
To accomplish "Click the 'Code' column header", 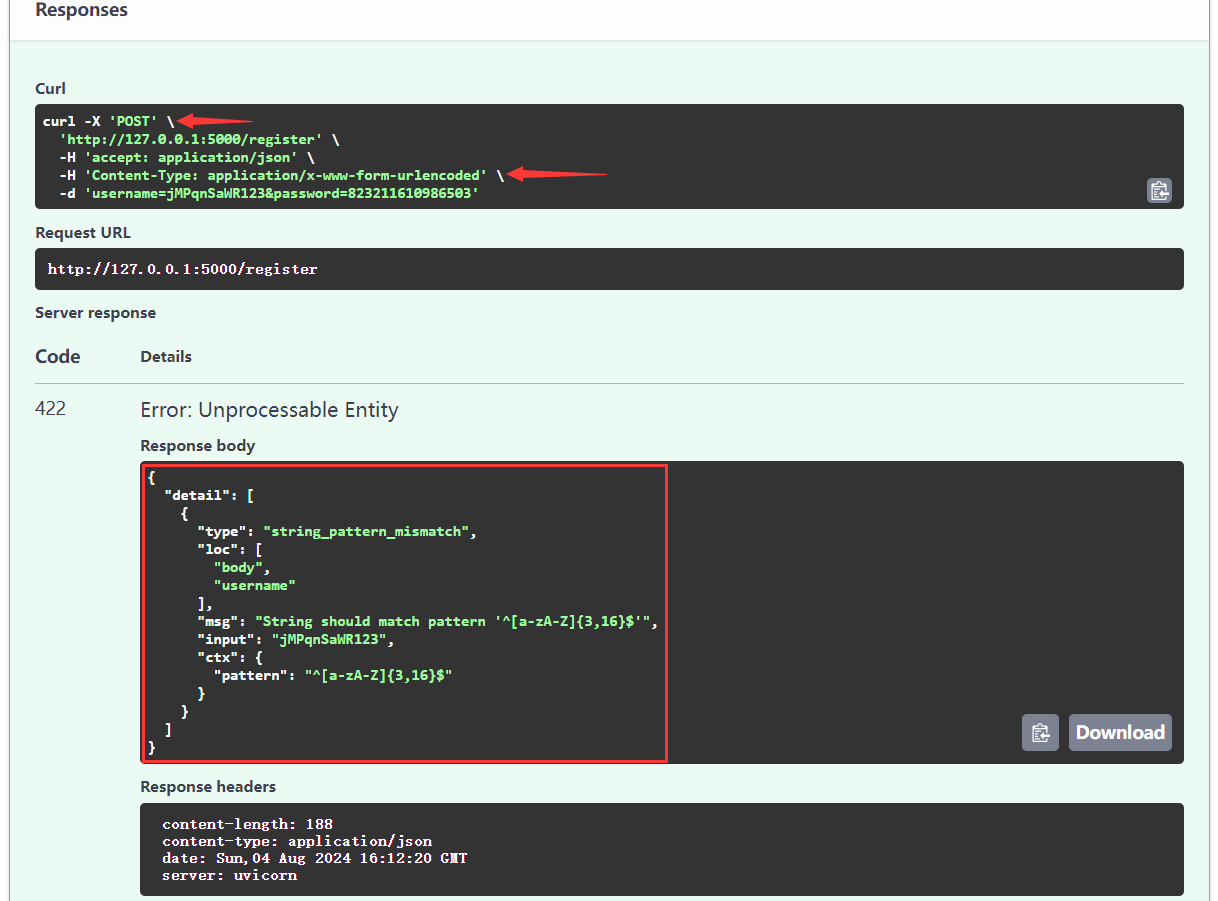I will coord(57,357).
